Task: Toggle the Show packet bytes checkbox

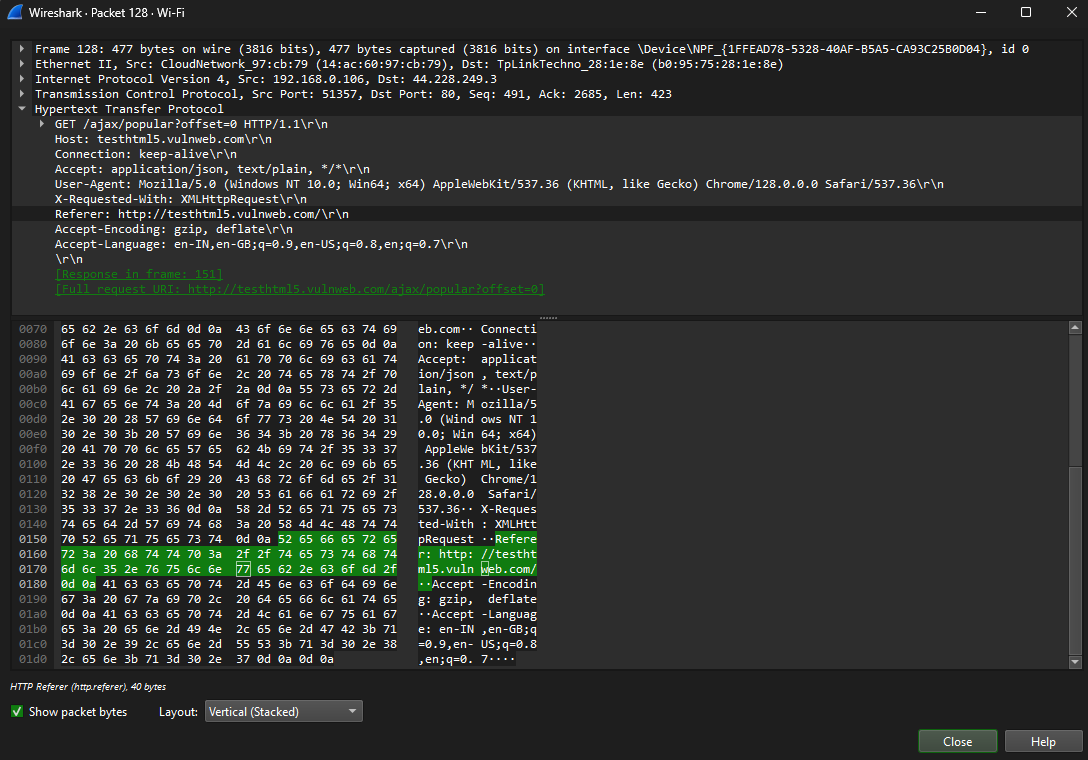Action: tap(17, 711)
